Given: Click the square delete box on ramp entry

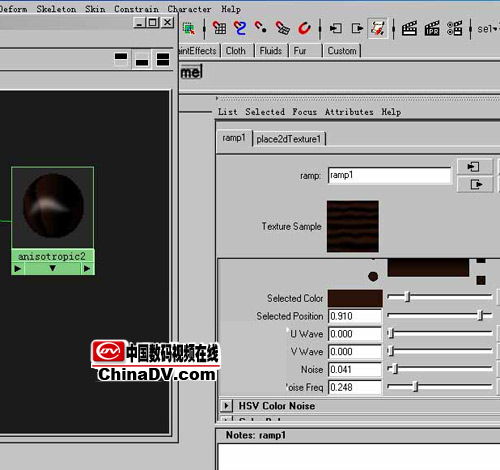Looking at the screenshot, I should (481, 280).
